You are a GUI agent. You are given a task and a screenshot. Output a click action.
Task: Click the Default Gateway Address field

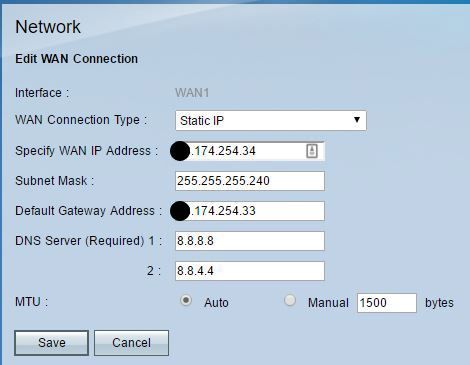250,211
